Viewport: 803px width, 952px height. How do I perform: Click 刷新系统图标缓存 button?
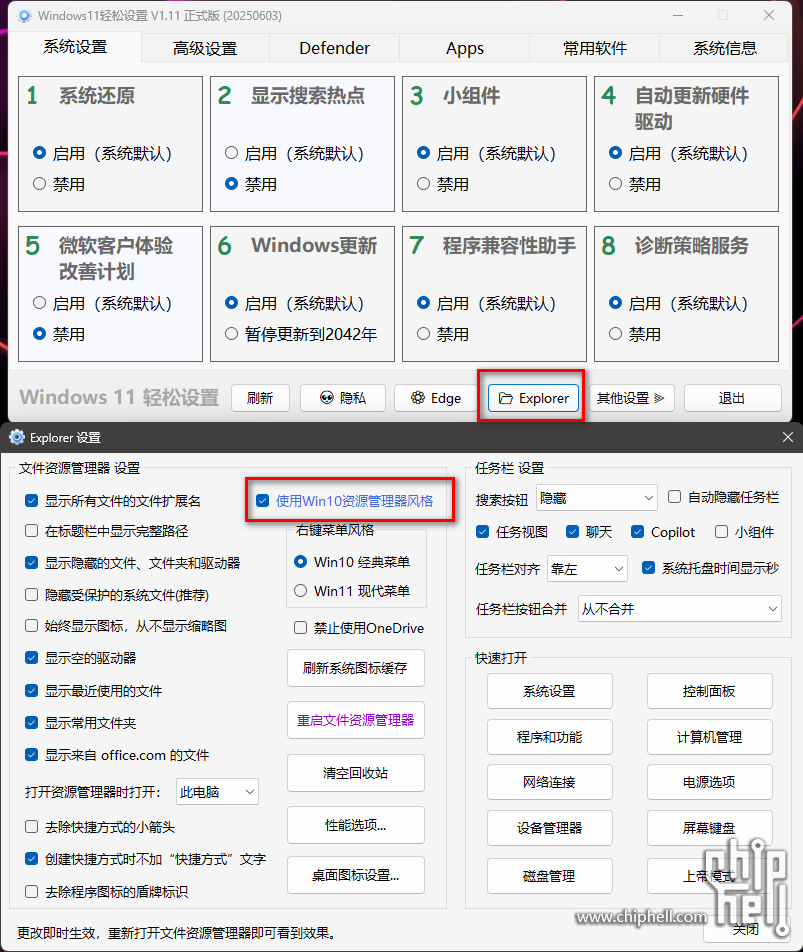[x=356, y=668]
